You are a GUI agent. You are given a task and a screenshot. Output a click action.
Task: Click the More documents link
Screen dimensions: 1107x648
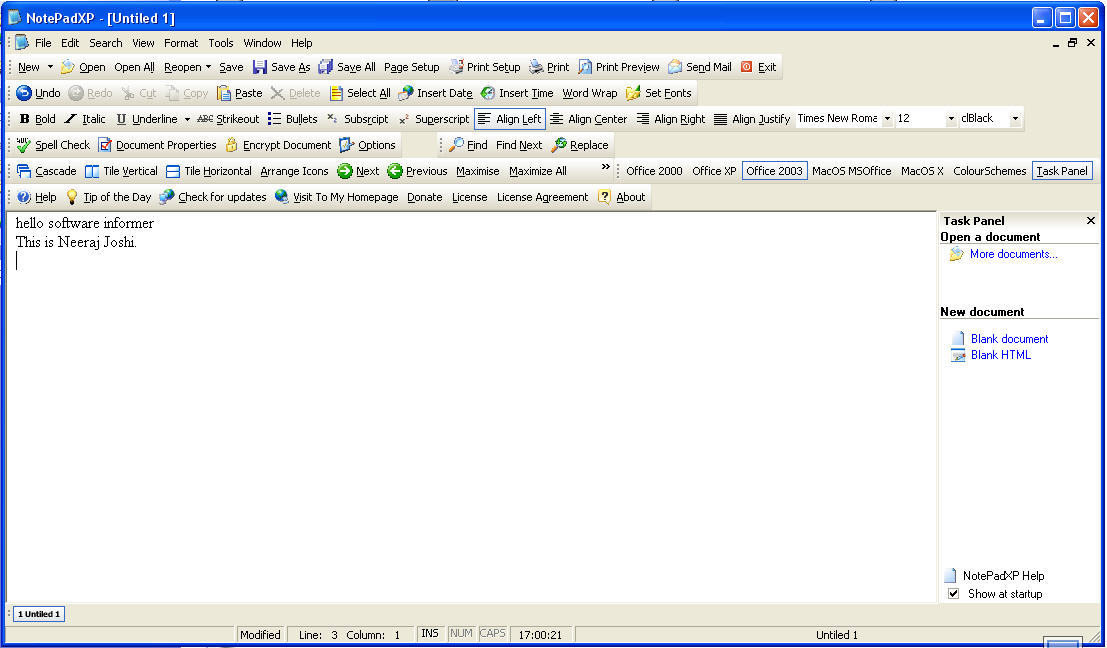(x=1013, y=254)
